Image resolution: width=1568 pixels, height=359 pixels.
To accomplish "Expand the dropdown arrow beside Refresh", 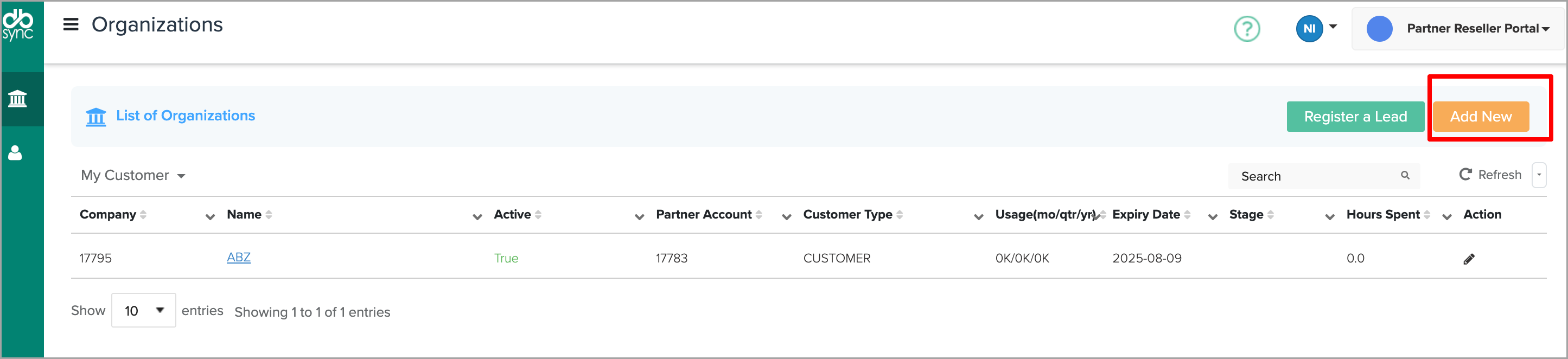I will 1538,175.
